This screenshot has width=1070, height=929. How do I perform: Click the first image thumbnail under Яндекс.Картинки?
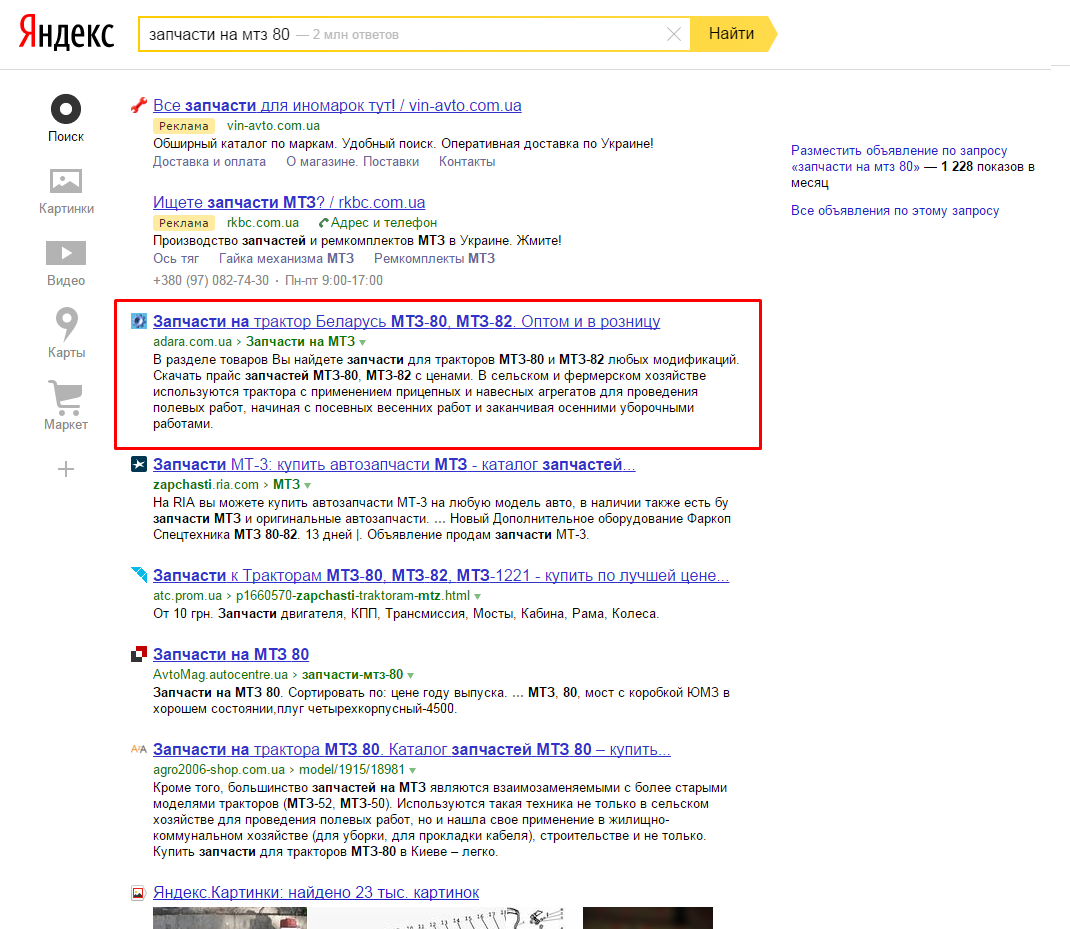coord(230,918)
